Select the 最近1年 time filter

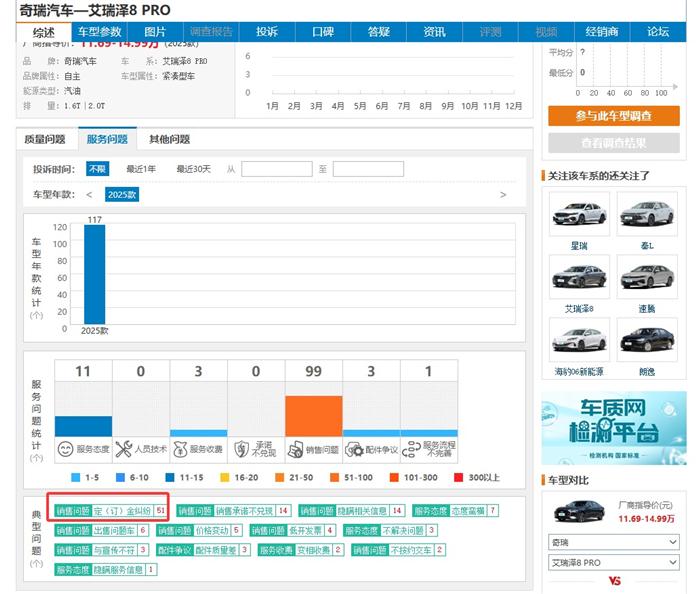pyautogui.click(x=140, y=169)
